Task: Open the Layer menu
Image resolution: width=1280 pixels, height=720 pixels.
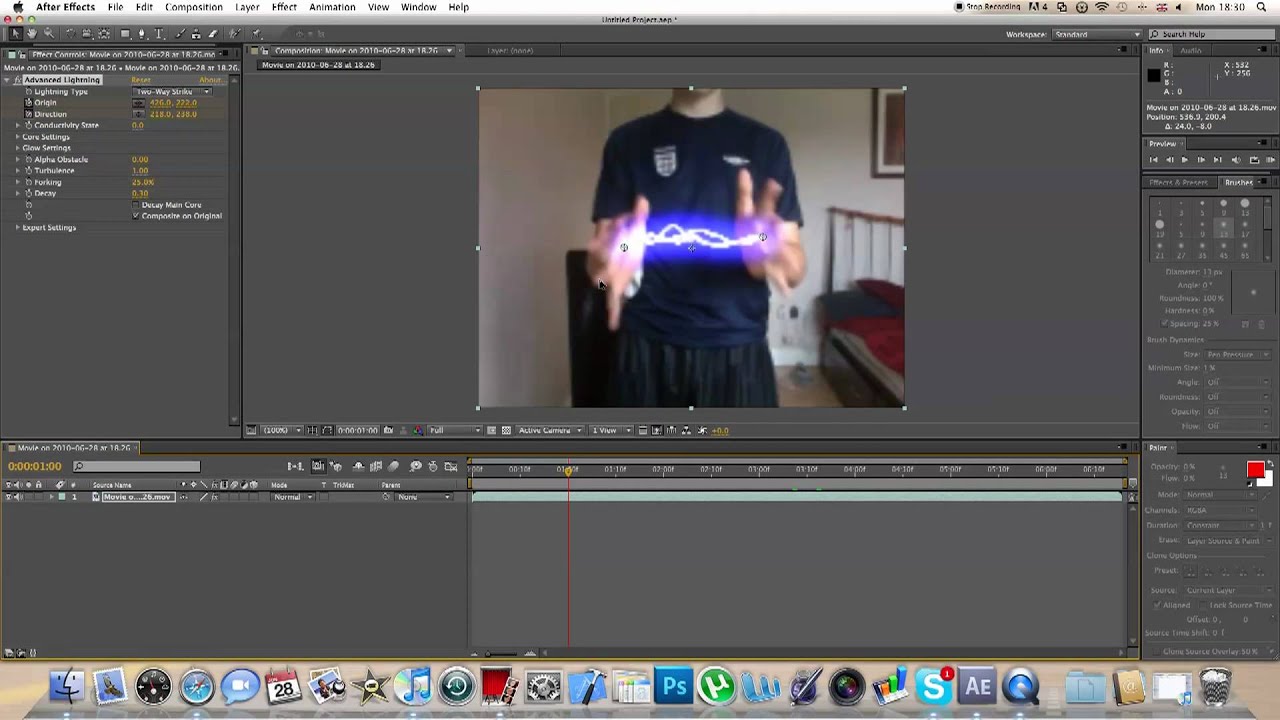Action: click(x=247, y=7)
